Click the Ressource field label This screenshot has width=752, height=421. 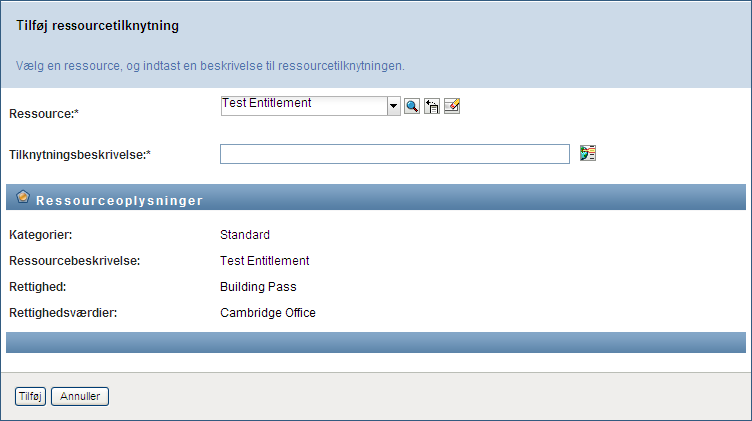pyautogui.click(x=44, y=114)
